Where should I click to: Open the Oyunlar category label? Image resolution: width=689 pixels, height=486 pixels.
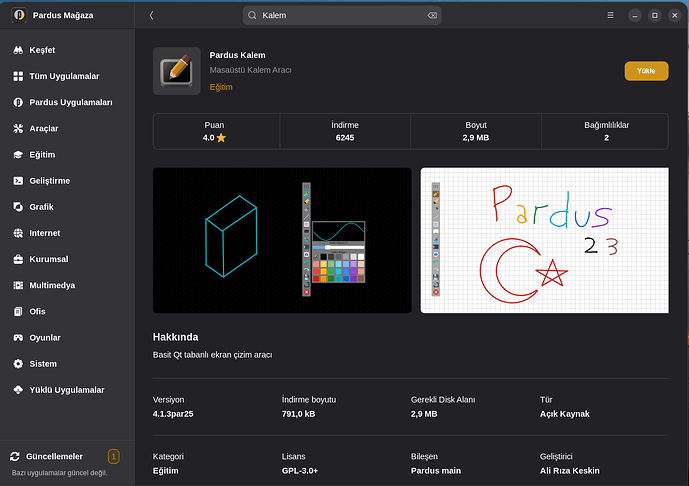[45, 338]
